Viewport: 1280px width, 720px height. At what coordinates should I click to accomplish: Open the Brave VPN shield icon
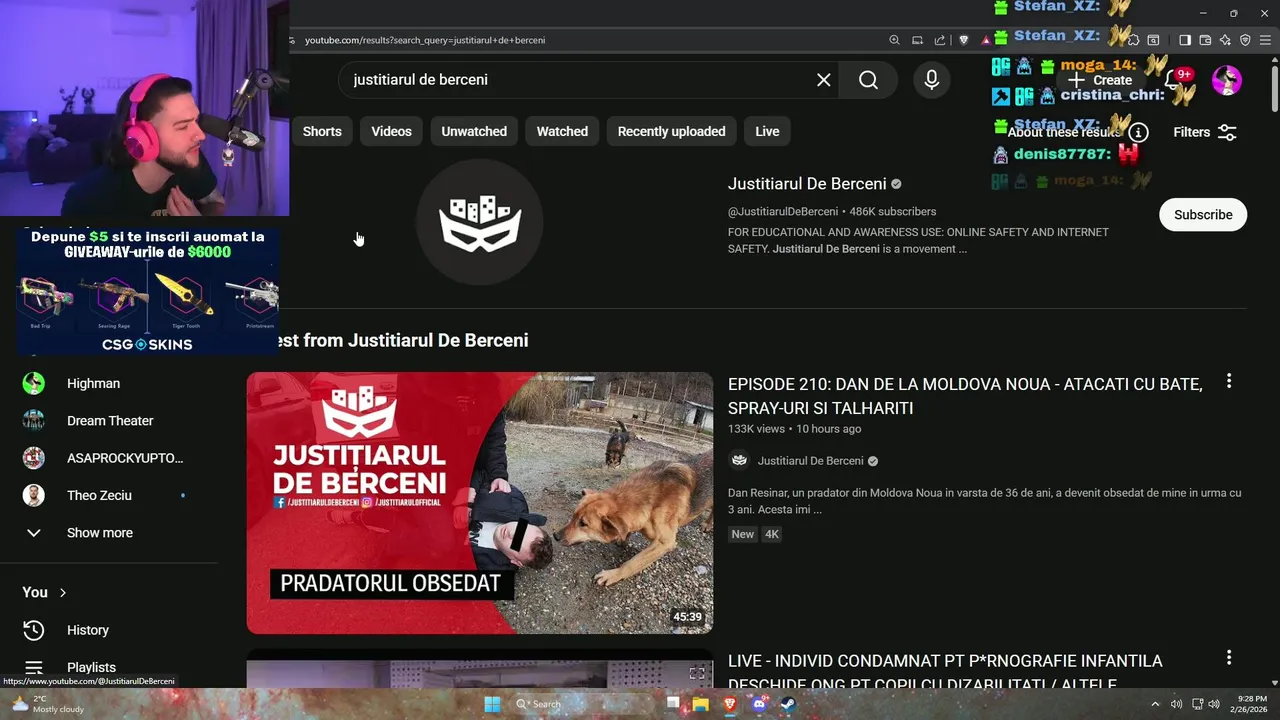tap(1245, 40)
